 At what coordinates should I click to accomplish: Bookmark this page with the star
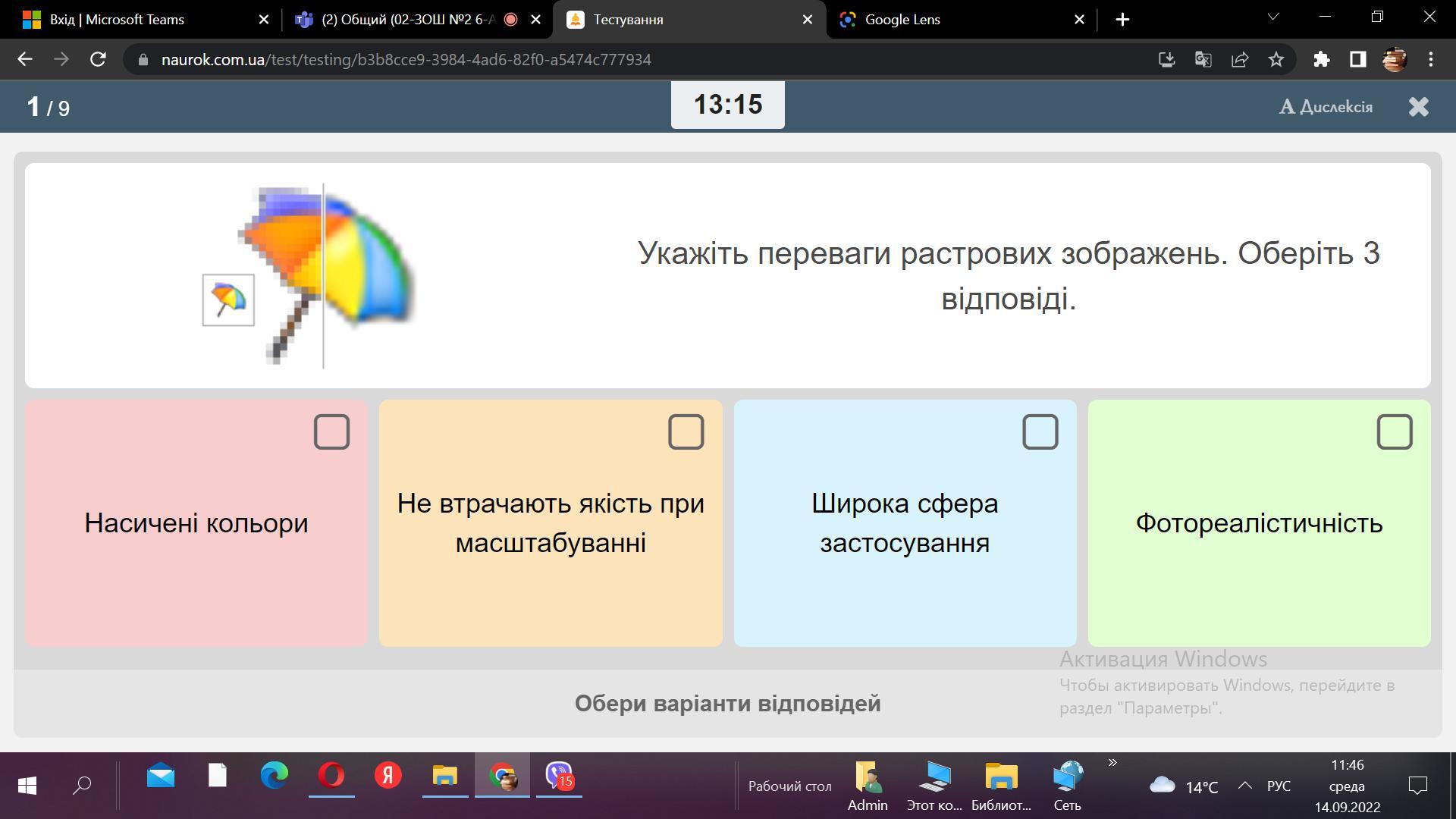click(1276, 59)
